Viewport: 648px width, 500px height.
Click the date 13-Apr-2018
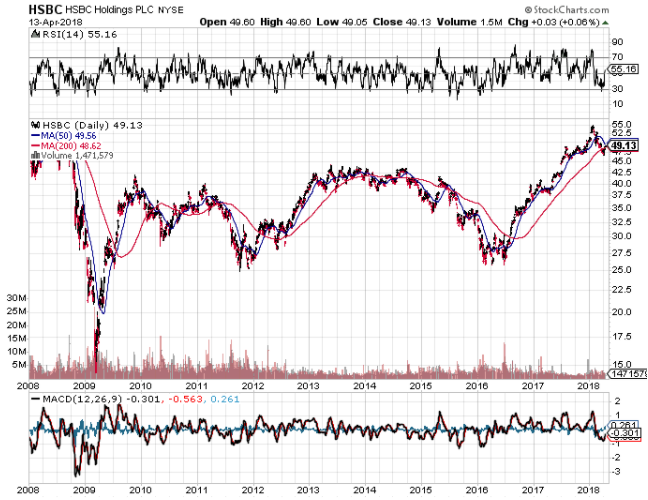tap(55, 22)
